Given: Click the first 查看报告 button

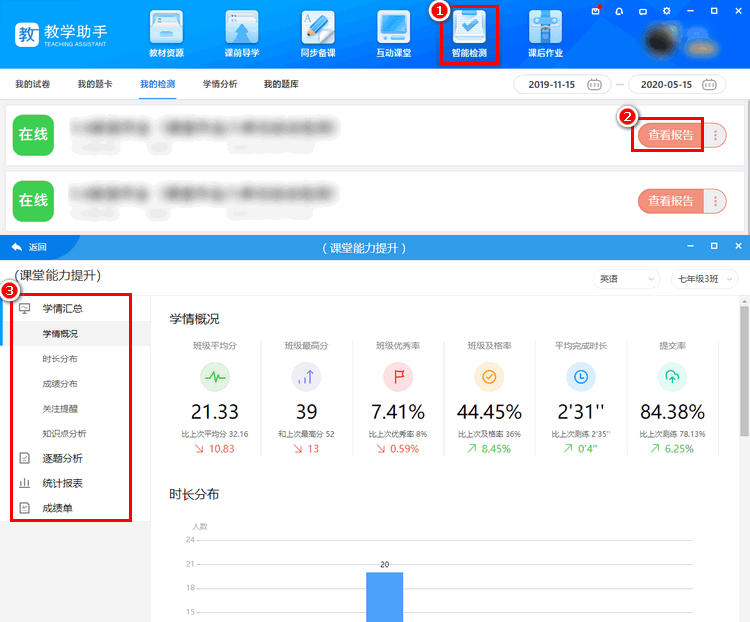Looking at the screenshot, I should tap(669, 135).
